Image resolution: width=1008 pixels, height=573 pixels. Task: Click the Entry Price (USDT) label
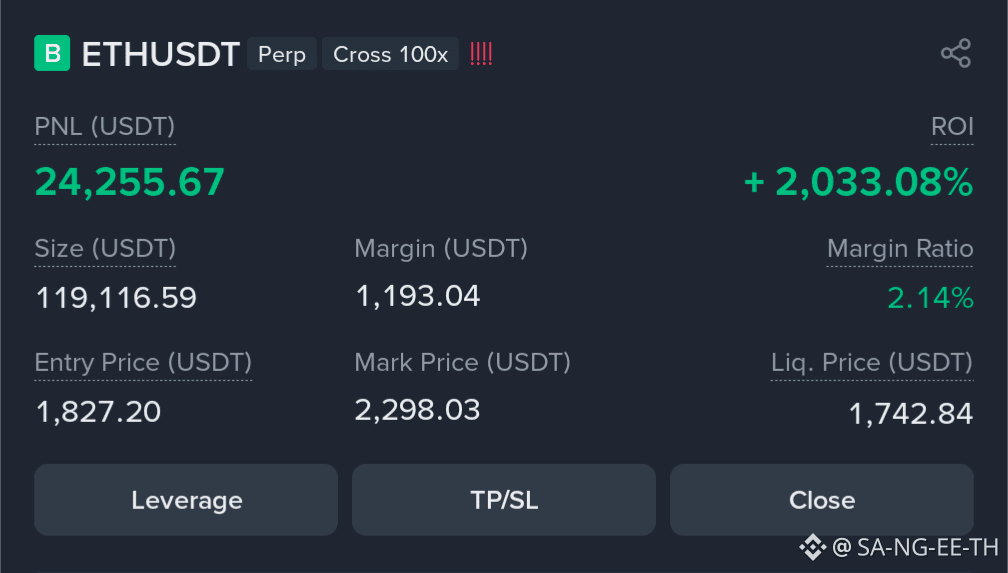(143, 363)
